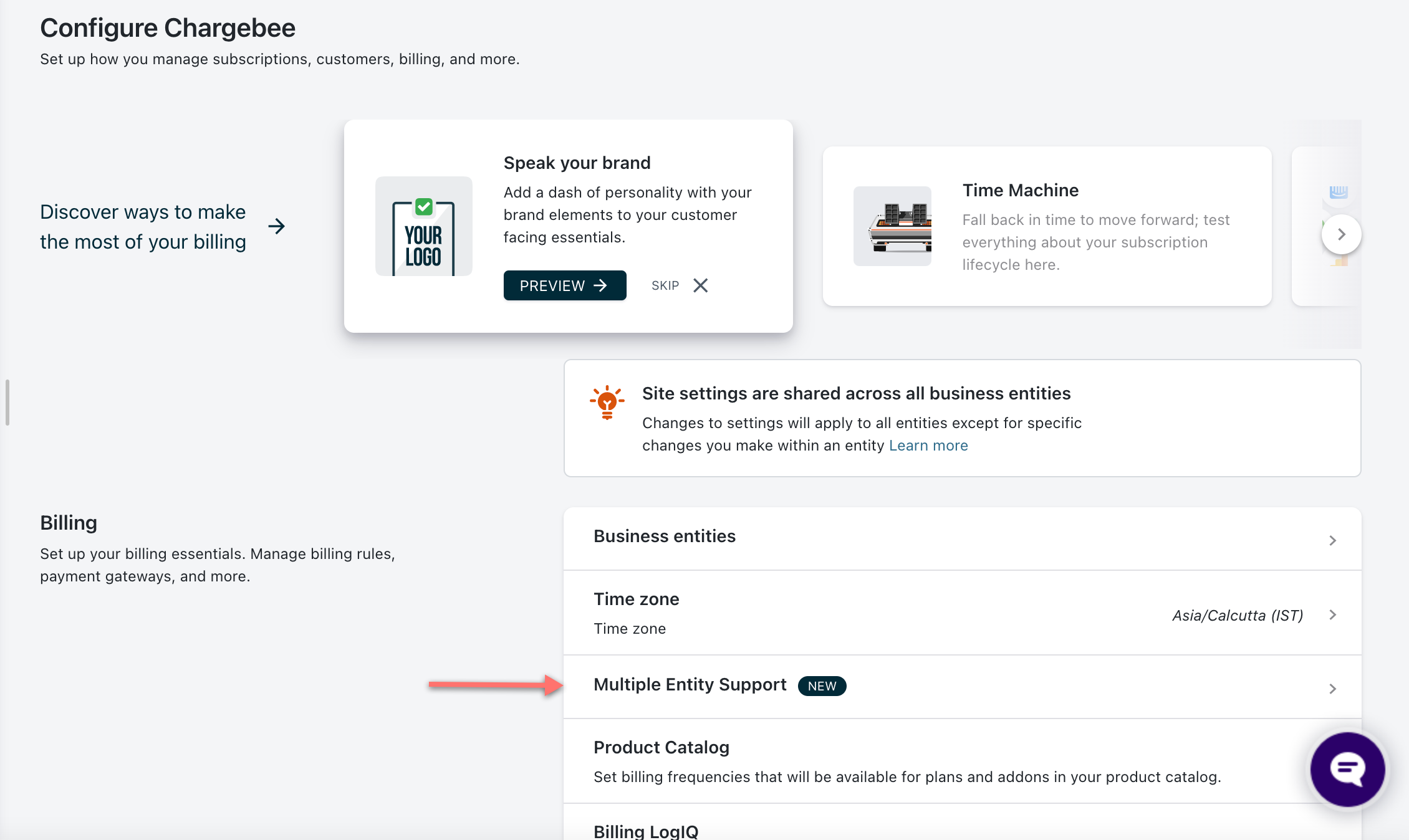This screenshot has height=840, width=1409.
Task: Click the Configure Chargebee heading
Action: pyautogui.click(x=168, y=27)
